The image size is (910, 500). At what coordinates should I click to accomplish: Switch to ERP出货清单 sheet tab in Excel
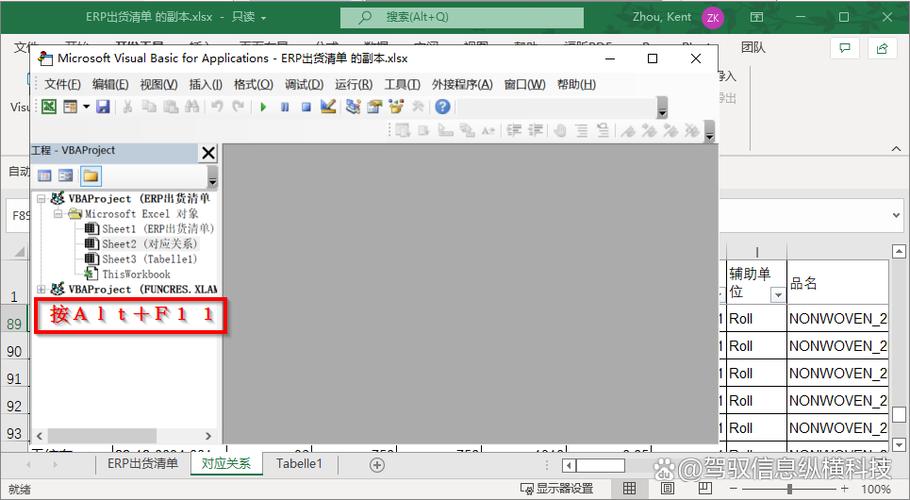tap(143, 463)
